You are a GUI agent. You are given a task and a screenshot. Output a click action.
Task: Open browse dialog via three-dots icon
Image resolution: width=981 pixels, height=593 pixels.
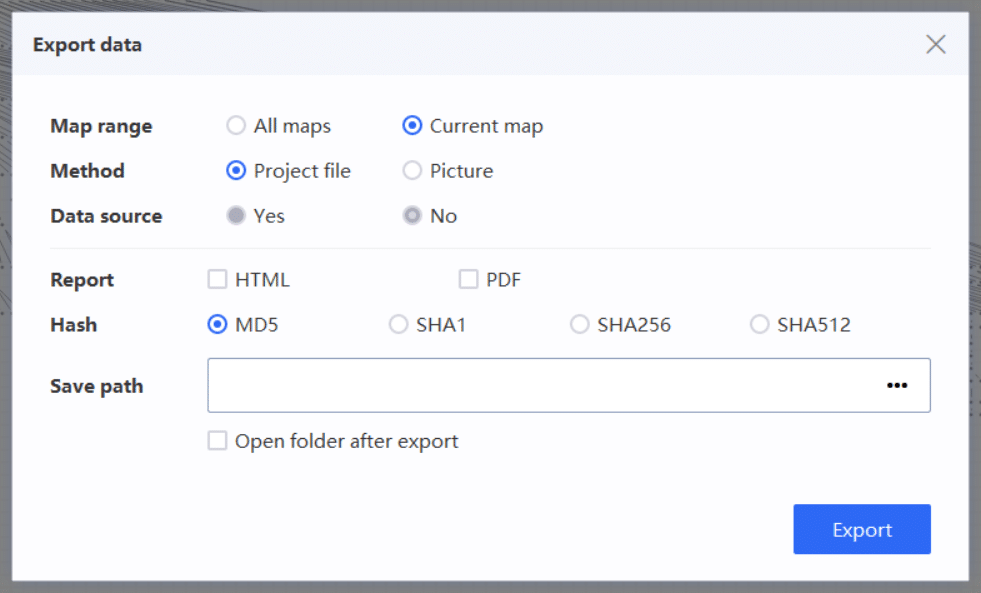tap(897, 385)
